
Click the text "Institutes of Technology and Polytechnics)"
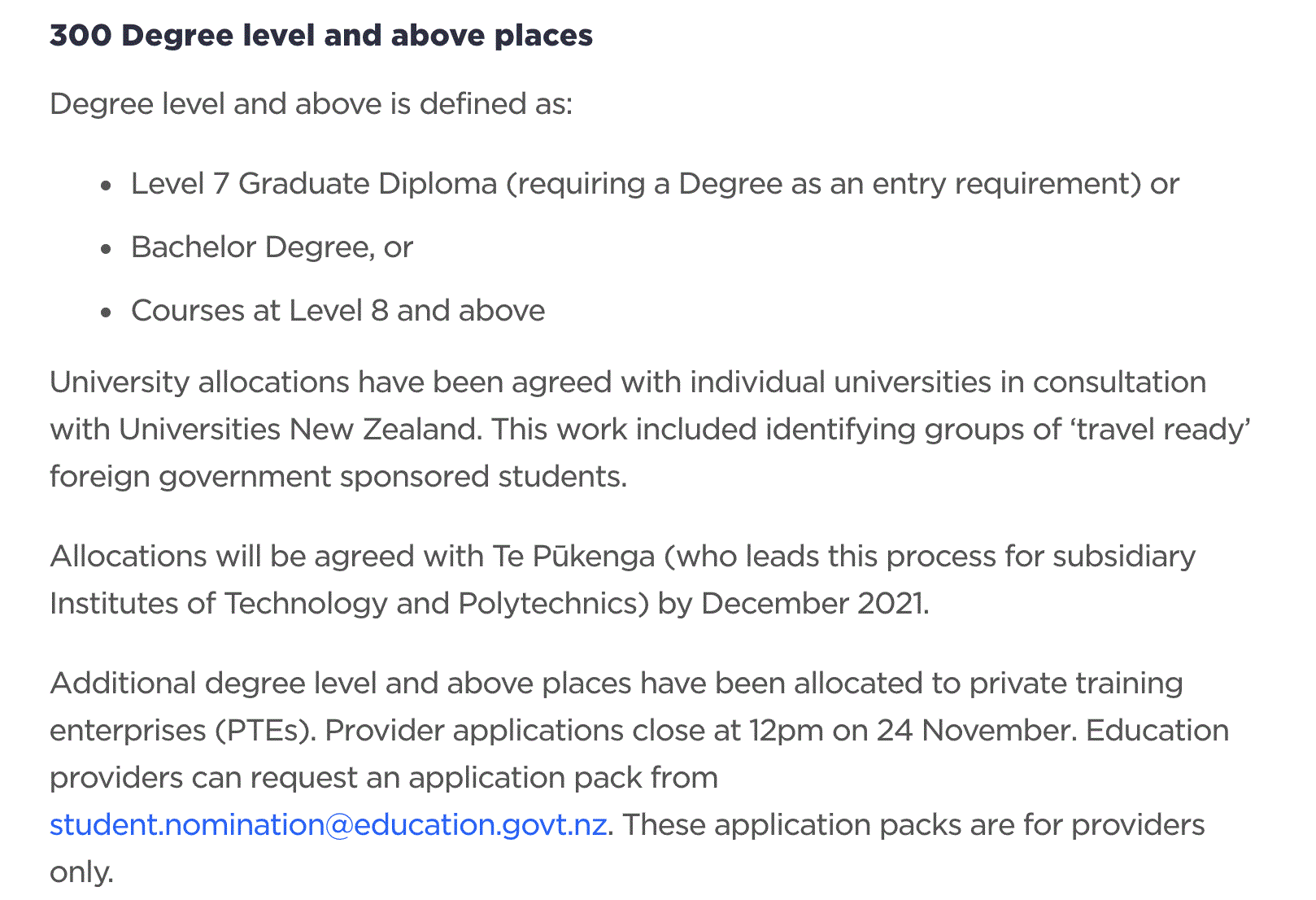[349, 604]
